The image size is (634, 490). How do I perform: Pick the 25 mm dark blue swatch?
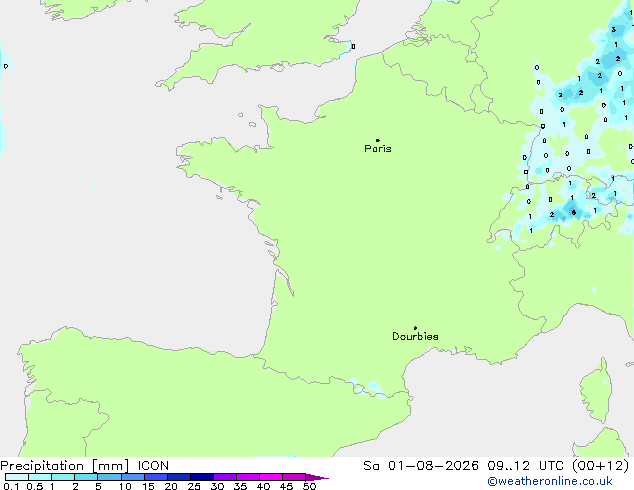point(201,477)
